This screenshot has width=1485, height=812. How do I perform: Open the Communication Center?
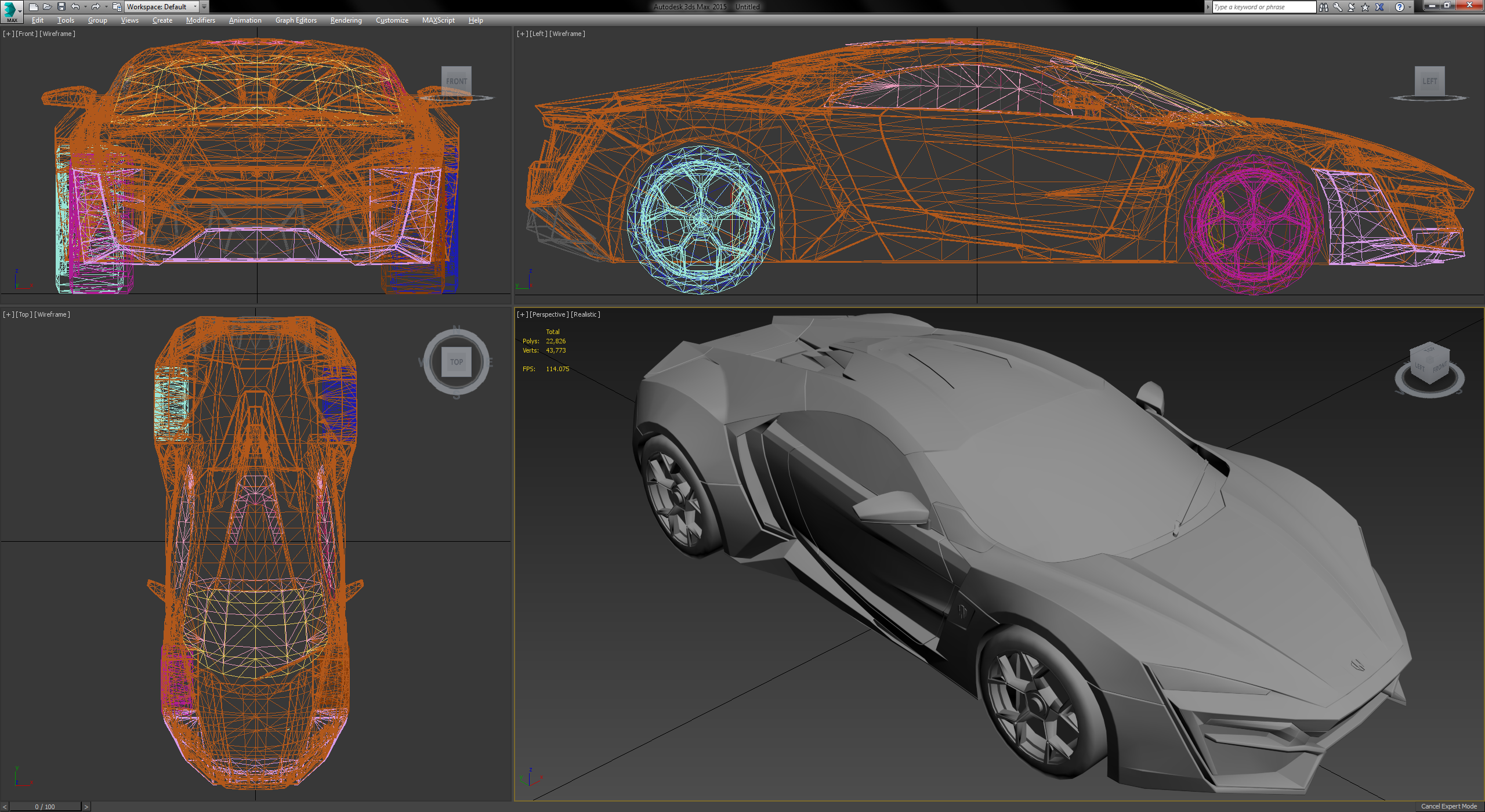point(1353,7)
